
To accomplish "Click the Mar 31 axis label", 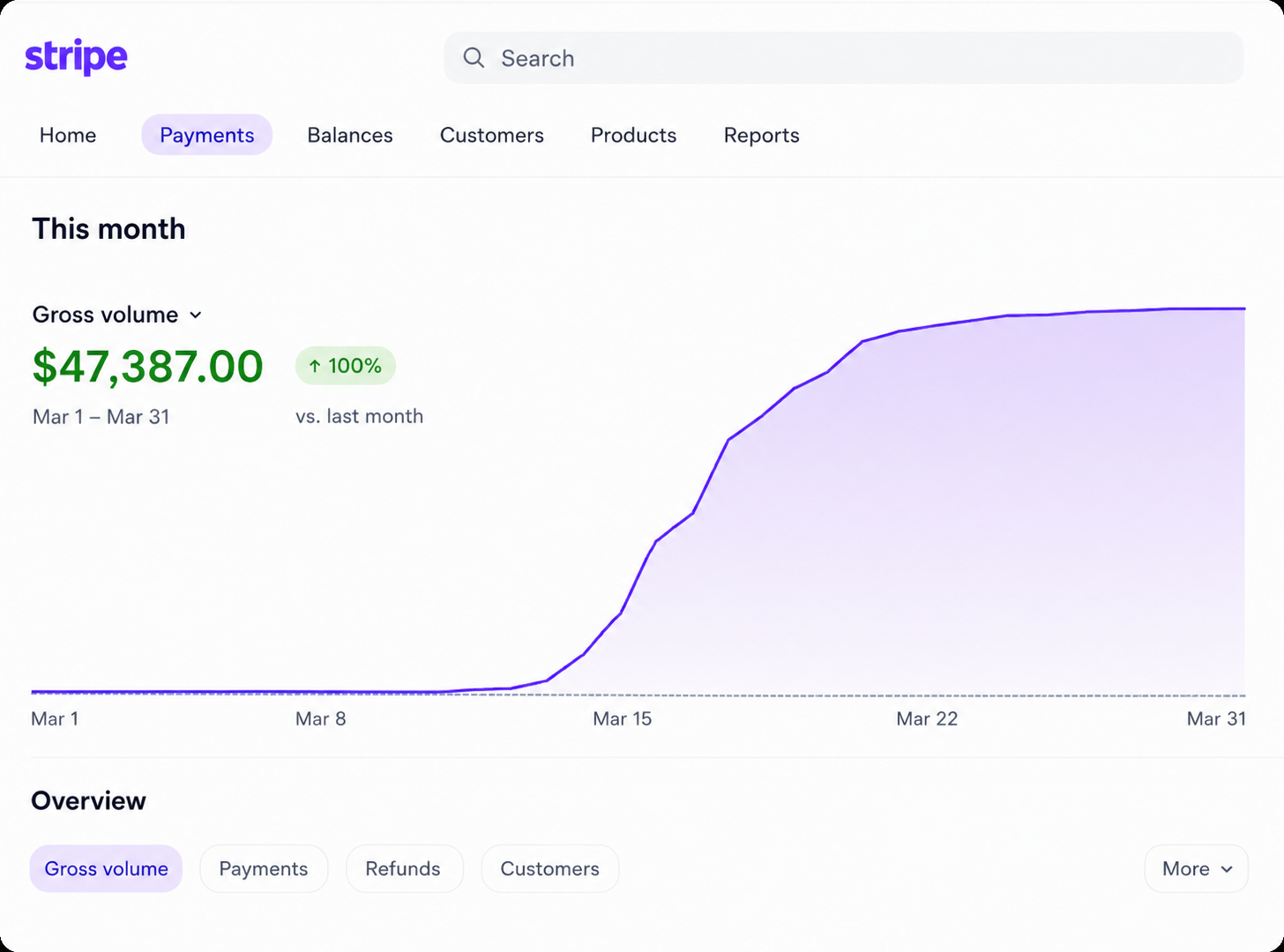I will (x=1217, y=718).
